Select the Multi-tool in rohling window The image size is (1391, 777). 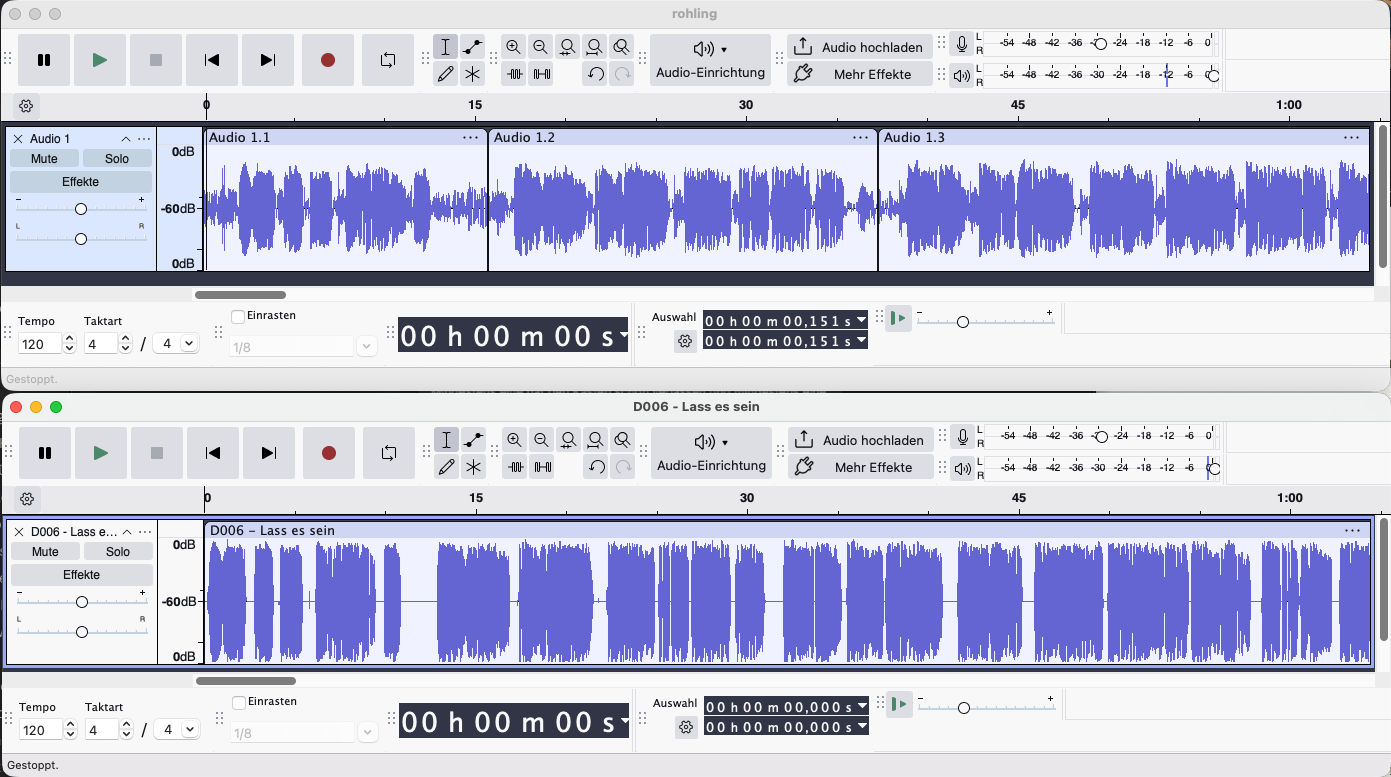pyautogui.click(x=472, y=73)
